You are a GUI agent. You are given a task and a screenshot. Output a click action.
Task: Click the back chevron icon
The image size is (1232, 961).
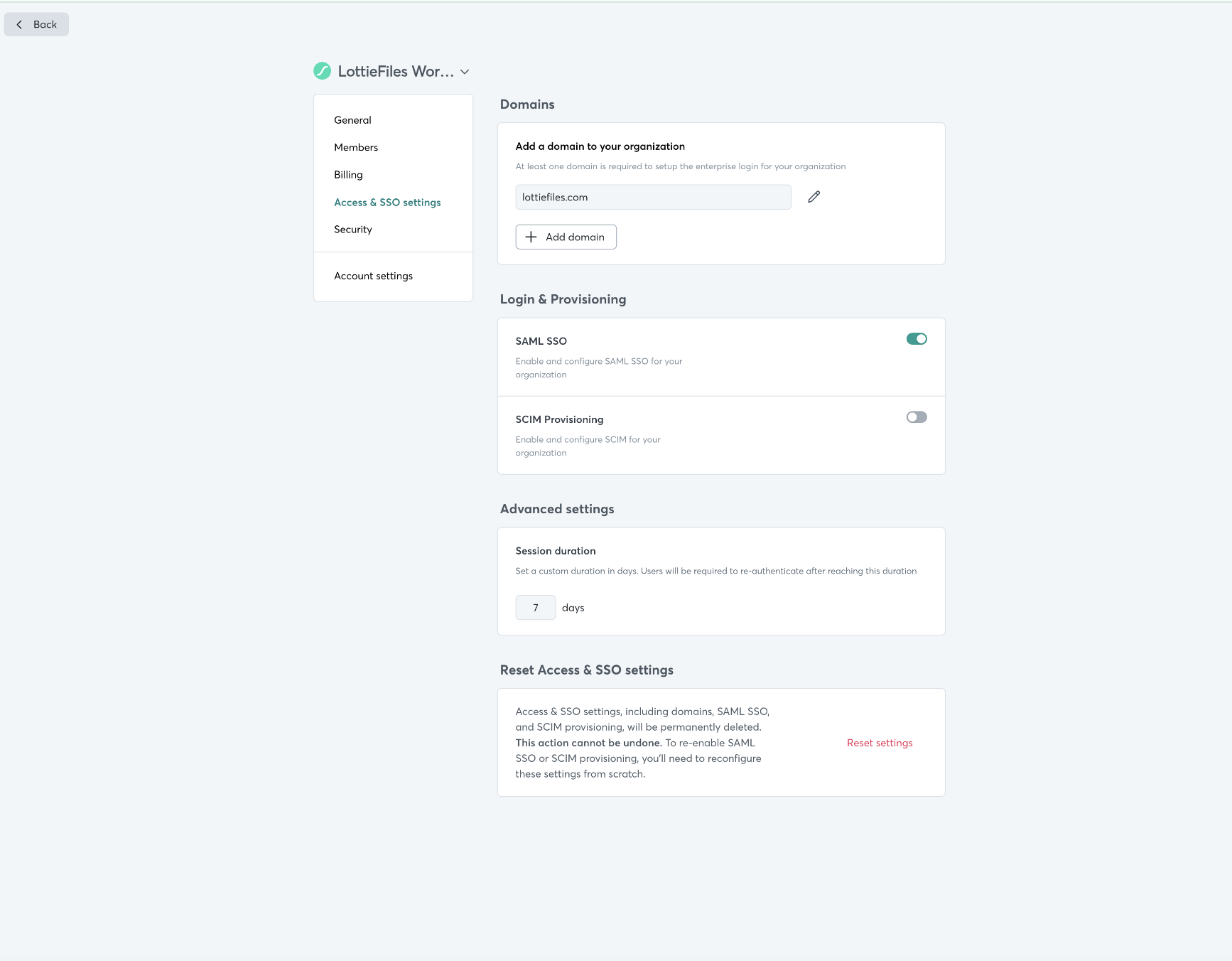pos(19,23)
